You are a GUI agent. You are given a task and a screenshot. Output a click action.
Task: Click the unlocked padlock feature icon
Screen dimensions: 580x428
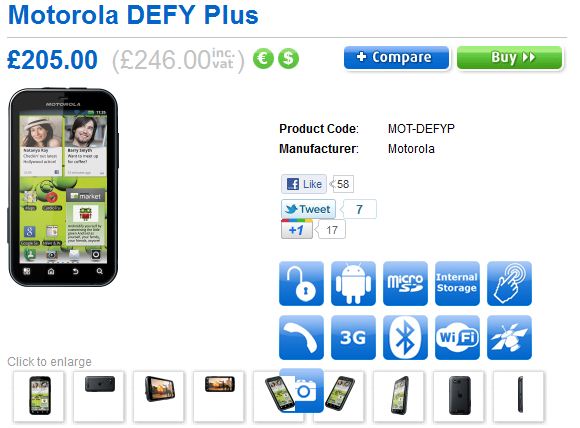[x=301, y=284]
